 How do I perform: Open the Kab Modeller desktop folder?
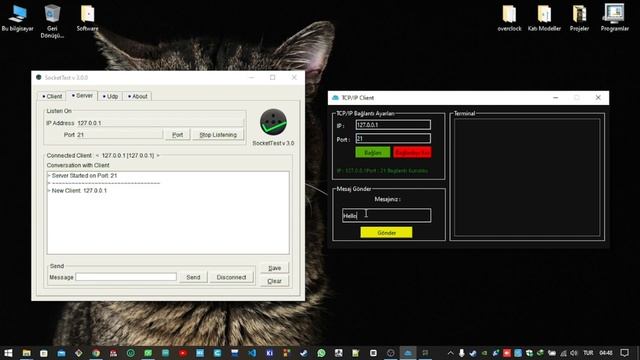pos(544,18)
